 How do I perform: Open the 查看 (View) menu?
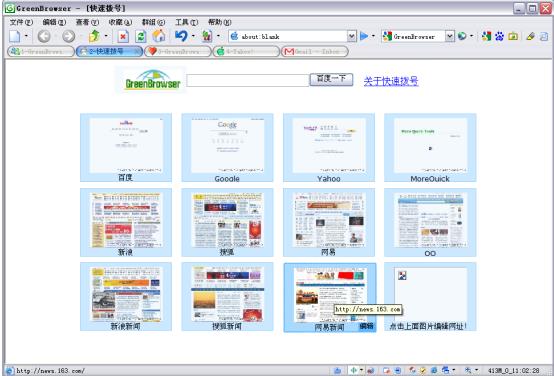coord(87,22)
